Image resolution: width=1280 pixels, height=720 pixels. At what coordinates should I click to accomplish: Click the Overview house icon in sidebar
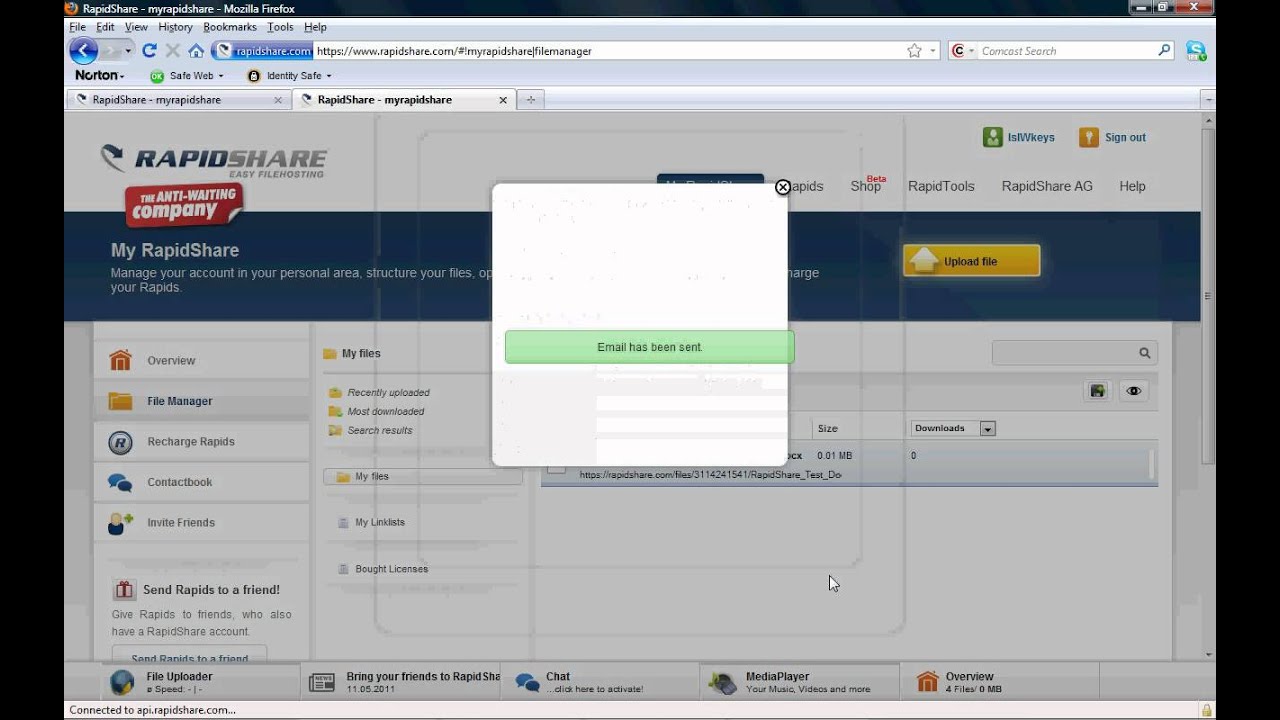click(x=121, y=360)
